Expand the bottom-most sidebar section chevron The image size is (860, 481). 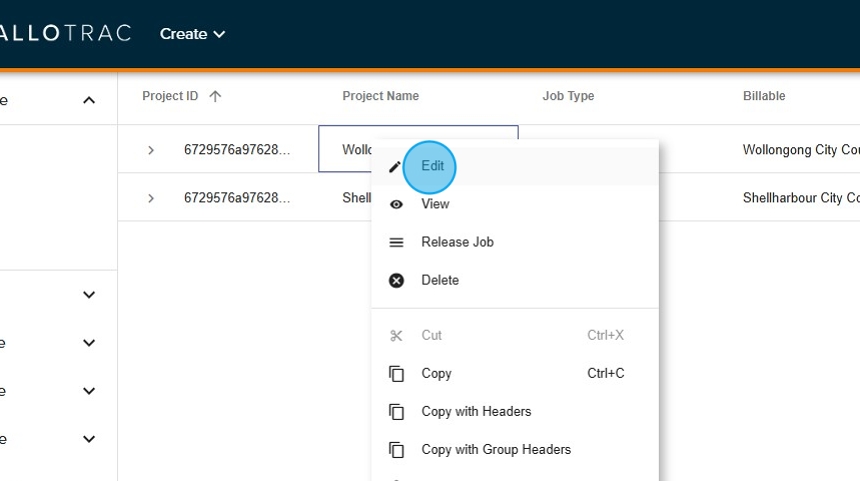pyautogui.click(x=89, y=439)
